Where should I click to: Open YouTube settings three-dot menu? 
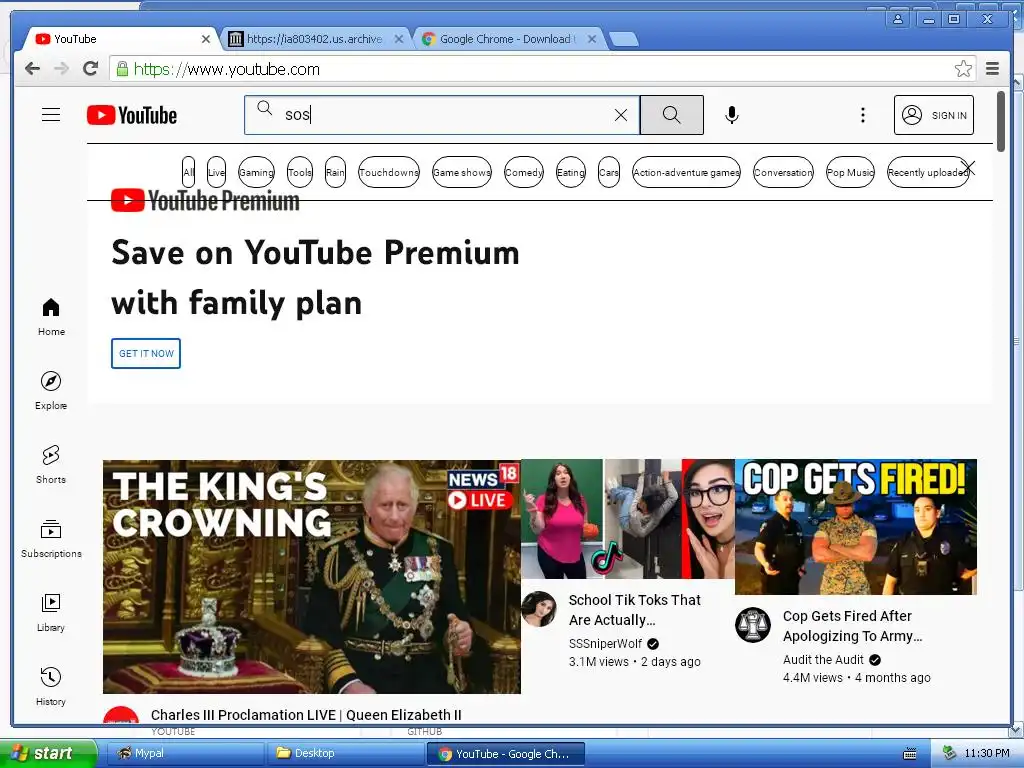coord(863,115)
